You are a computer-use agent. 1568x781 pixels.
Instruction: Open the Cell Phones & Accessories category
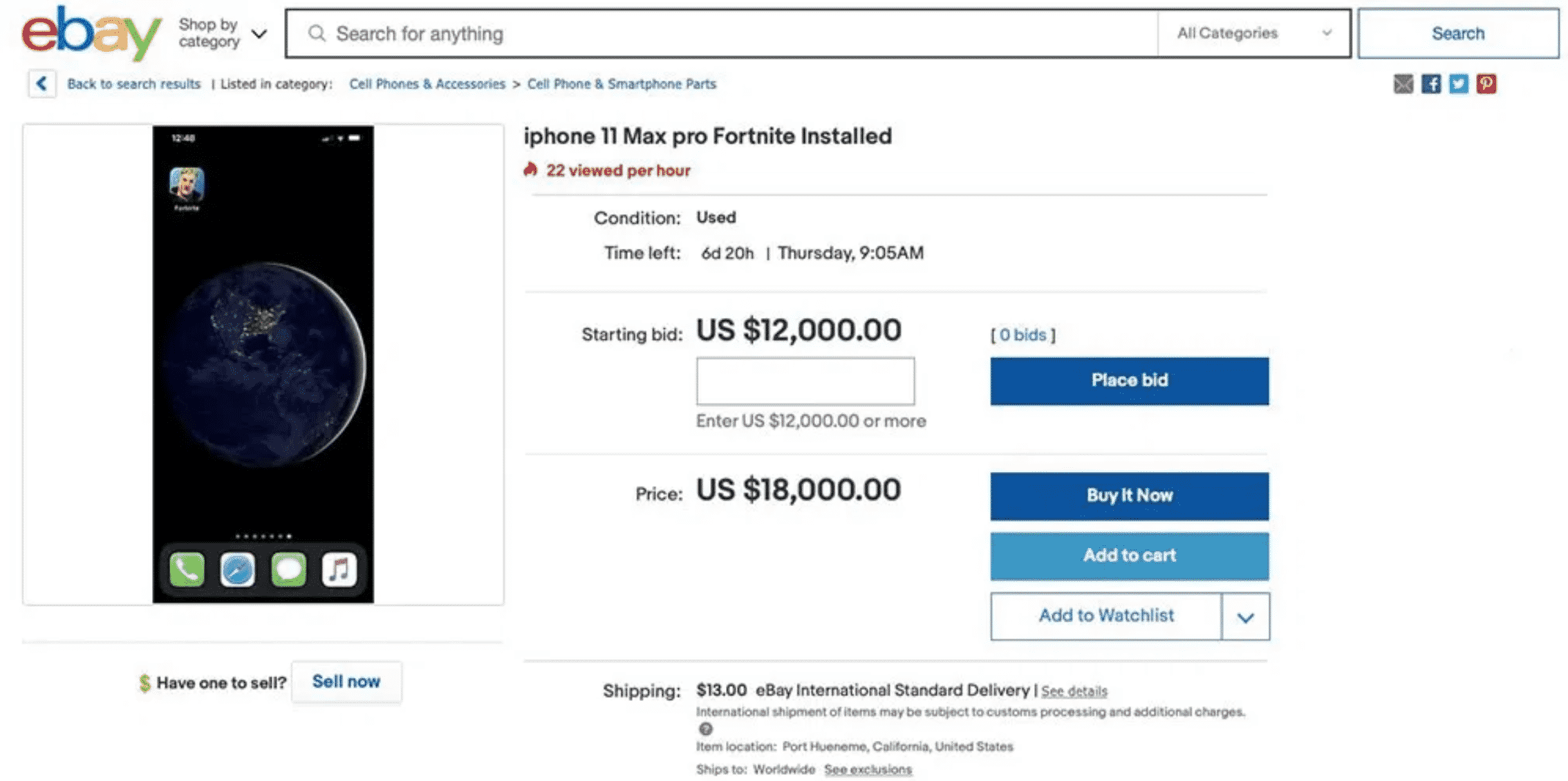tap(427, 84)
